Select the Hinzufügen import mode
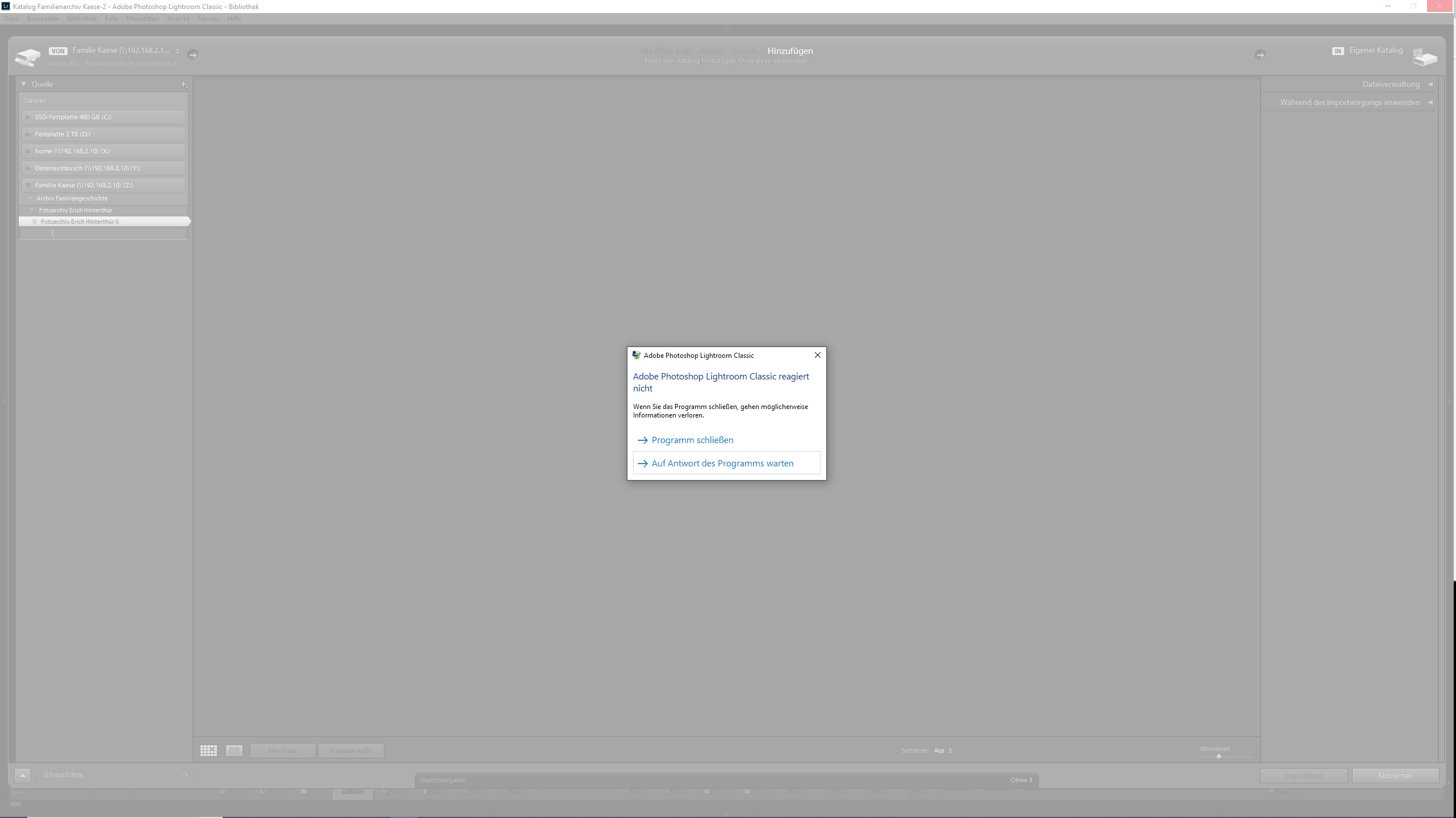1456x818 pixels. (789, 51)
